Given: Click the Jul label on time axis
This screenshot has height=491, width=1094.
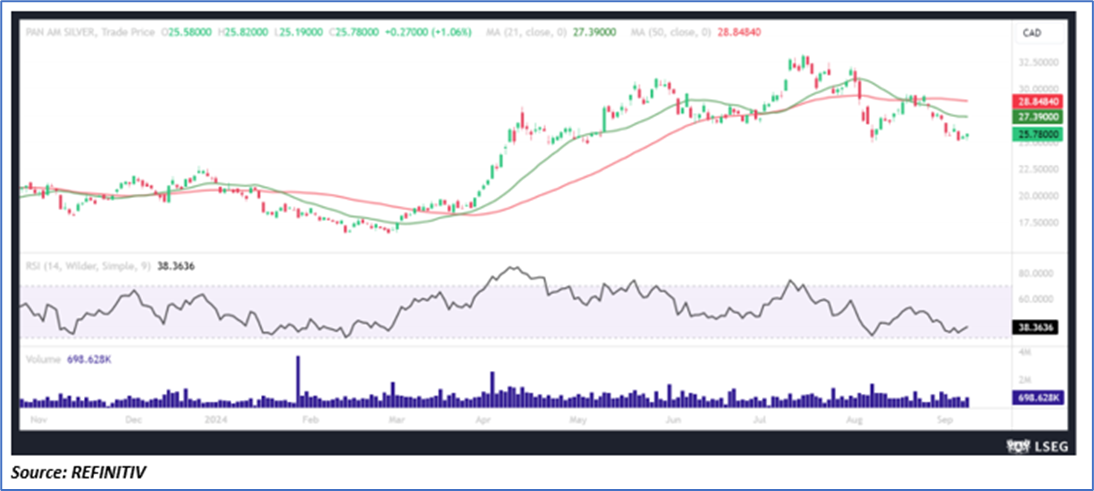Looking at the screenshot, I should [760, 421].
